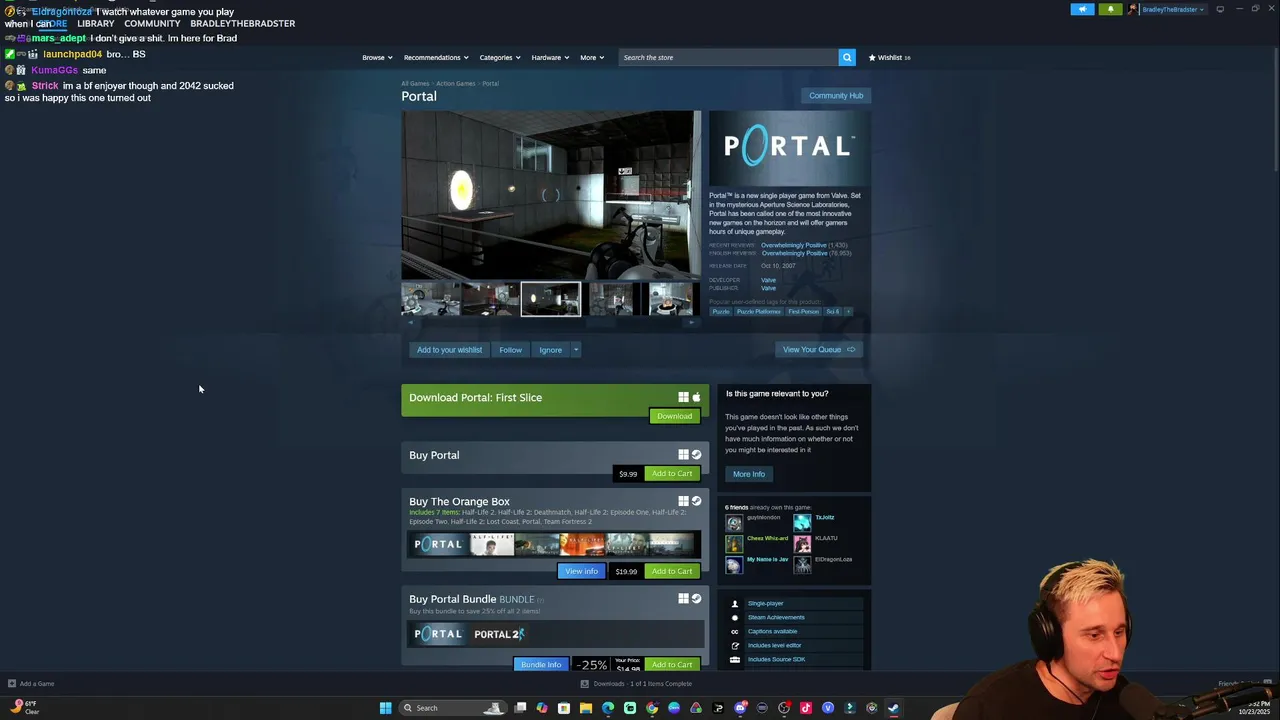Click Windows Start button on taskbar
The height and width of the screenshot is (720, 1280).
click(385, 708)
